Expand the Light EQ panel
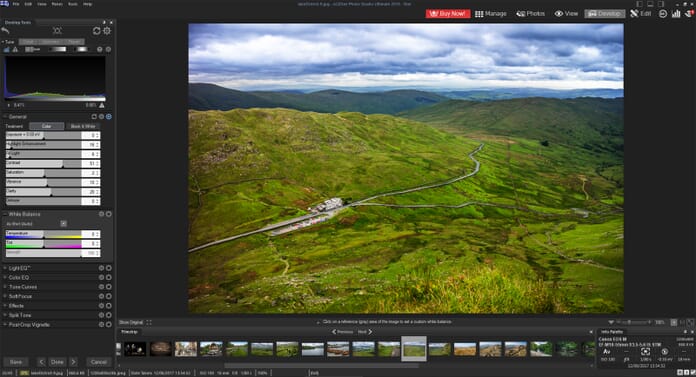The image size is (696, 377). tap(19, 268)
